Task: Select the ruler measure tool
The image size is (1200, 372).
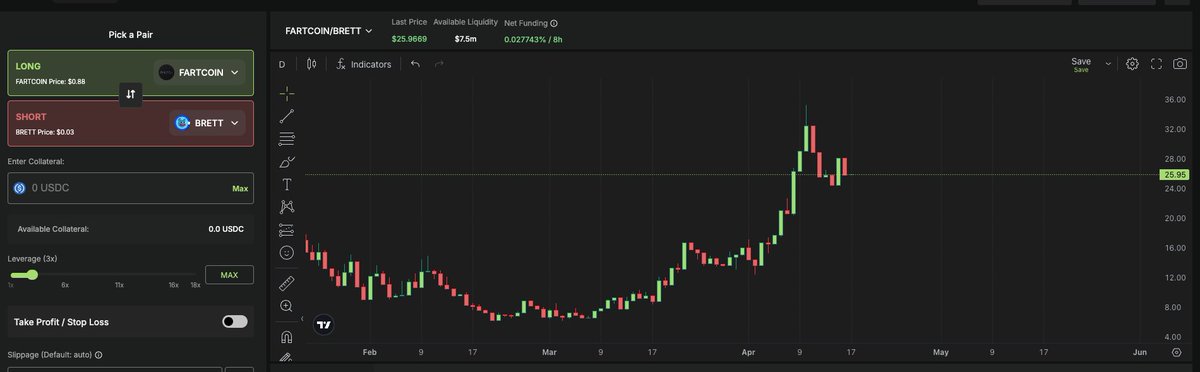Action: point(287,282)
